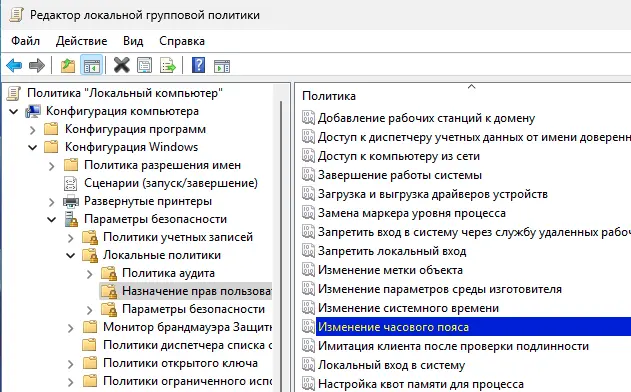
Task: Select Изменение параметров среды изготовителя
Action: coord(439,289)
